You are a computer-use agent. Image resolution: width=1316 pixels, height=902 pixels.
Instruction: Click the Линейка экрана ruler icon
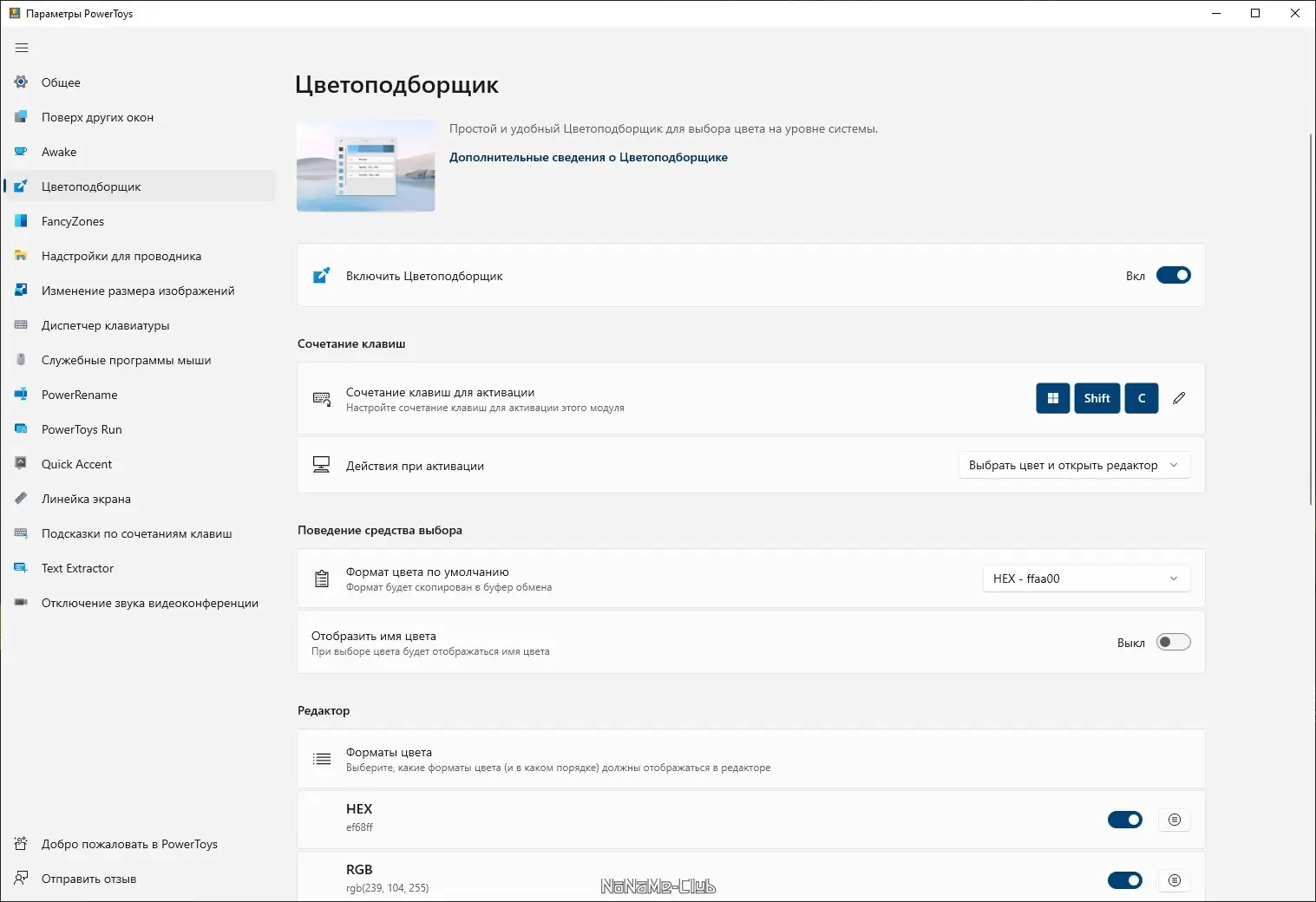pos(21,499)
